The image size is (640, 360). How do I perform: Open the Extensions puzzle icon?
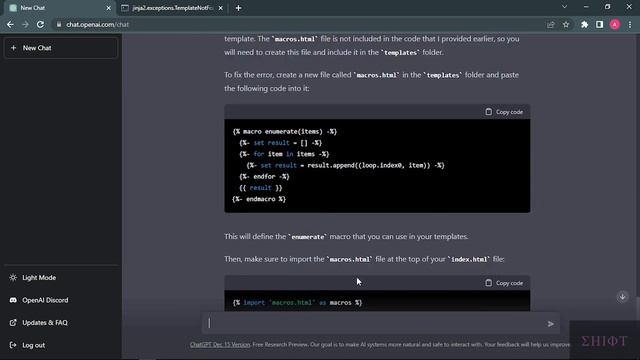(584, 24)
